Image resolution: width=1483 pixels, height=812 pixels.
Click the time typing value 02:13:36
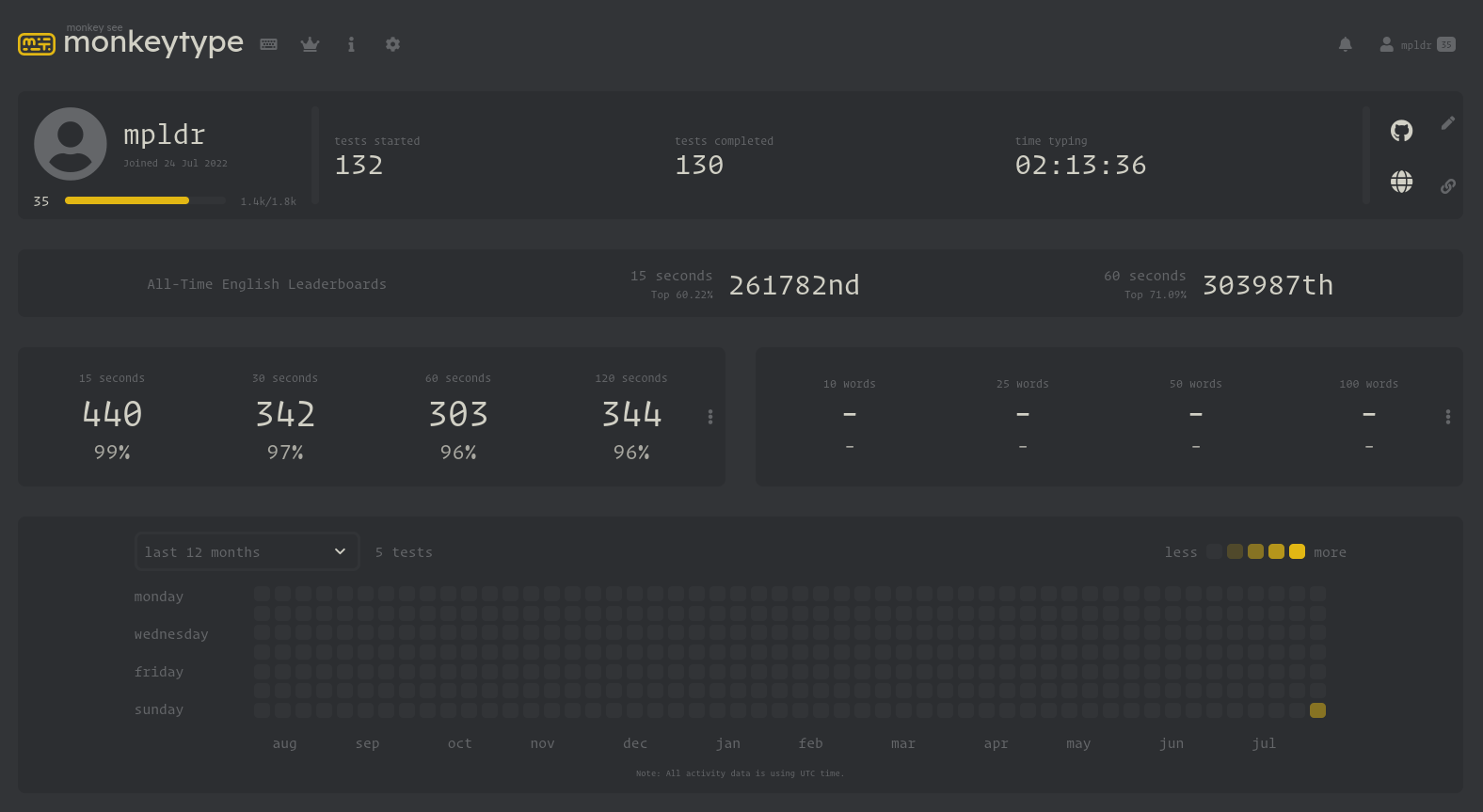tap(1080, 166)
